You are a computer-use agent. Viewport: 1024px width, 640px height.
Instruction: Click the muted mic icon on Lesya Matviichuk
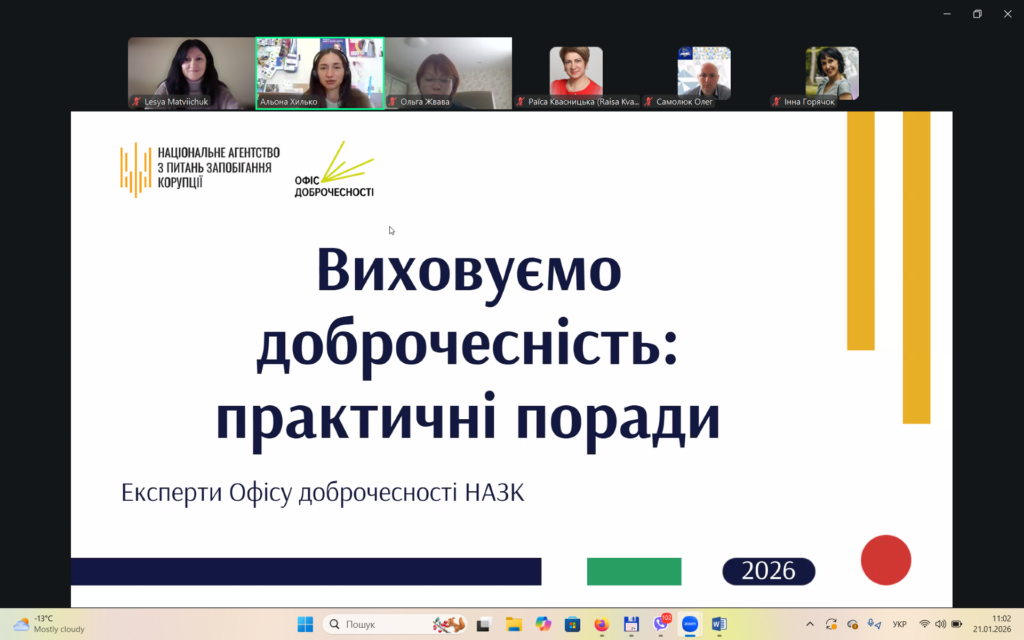137,102
